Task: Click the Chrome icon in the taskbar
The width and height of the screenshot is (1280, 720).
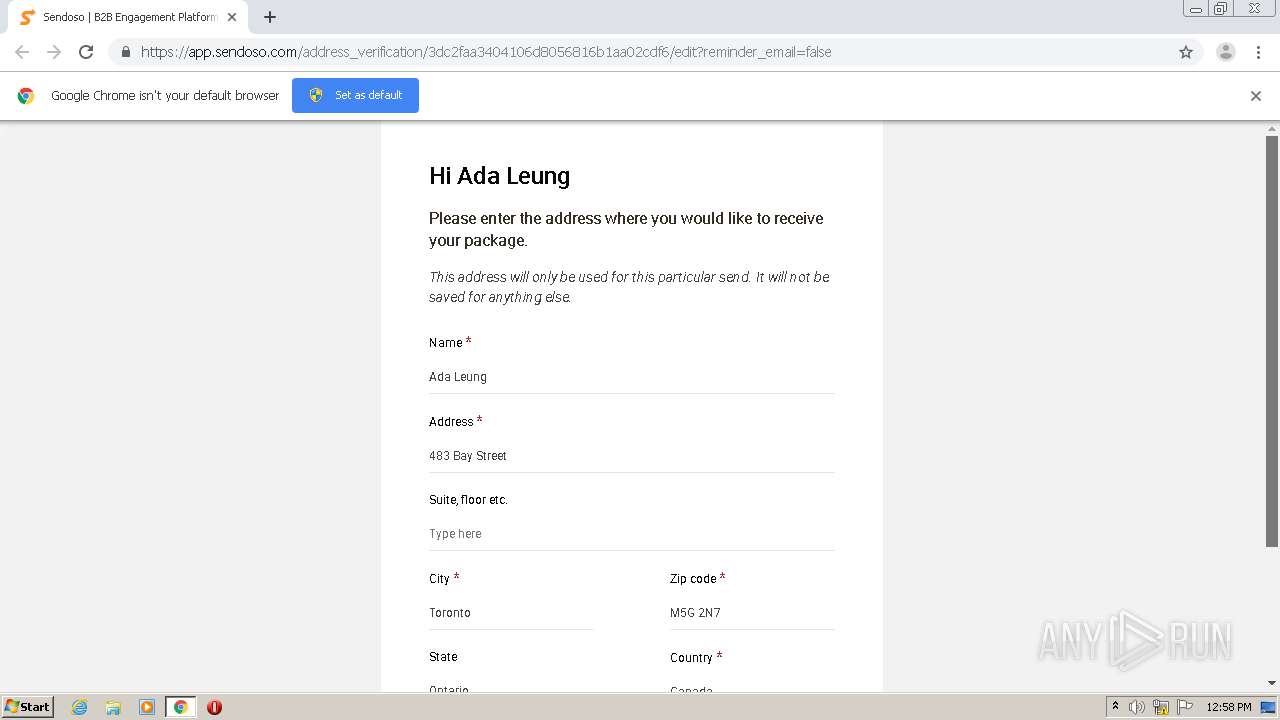Action: (x=180, y=707)
